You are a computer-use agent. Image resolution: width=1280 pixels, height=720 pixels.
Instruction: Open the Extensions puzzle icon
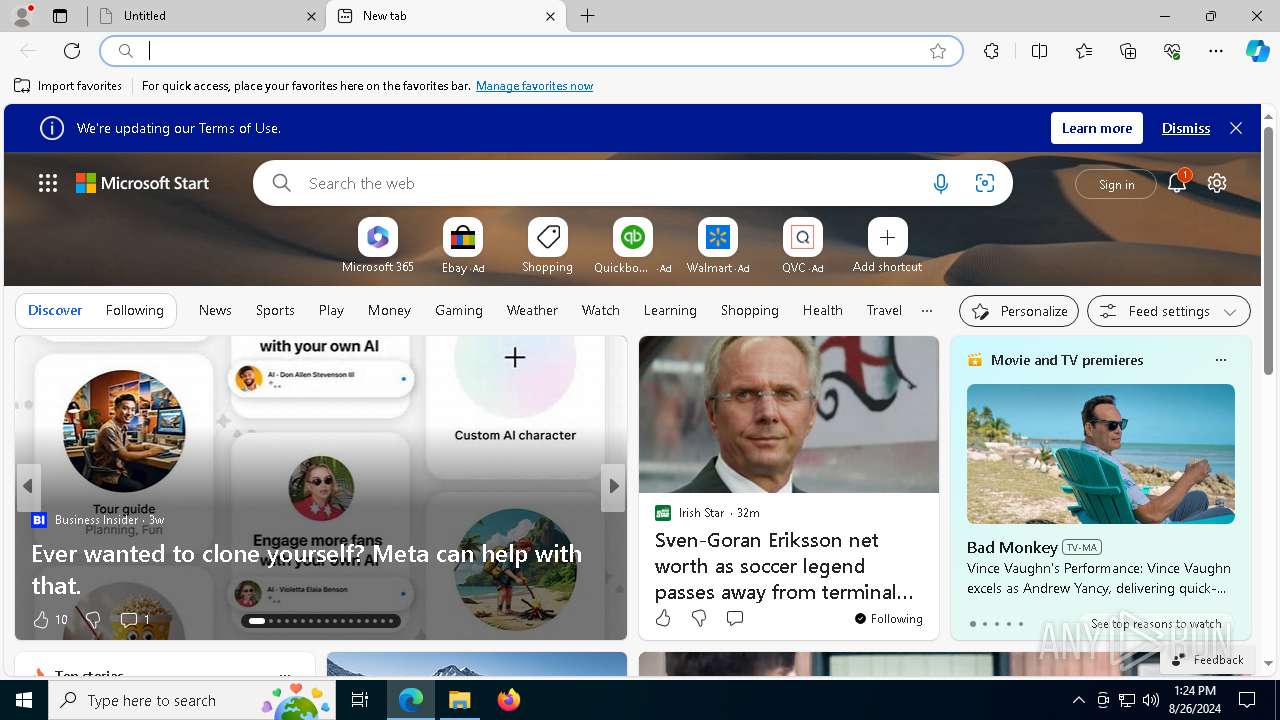click(x=991, y=51)
